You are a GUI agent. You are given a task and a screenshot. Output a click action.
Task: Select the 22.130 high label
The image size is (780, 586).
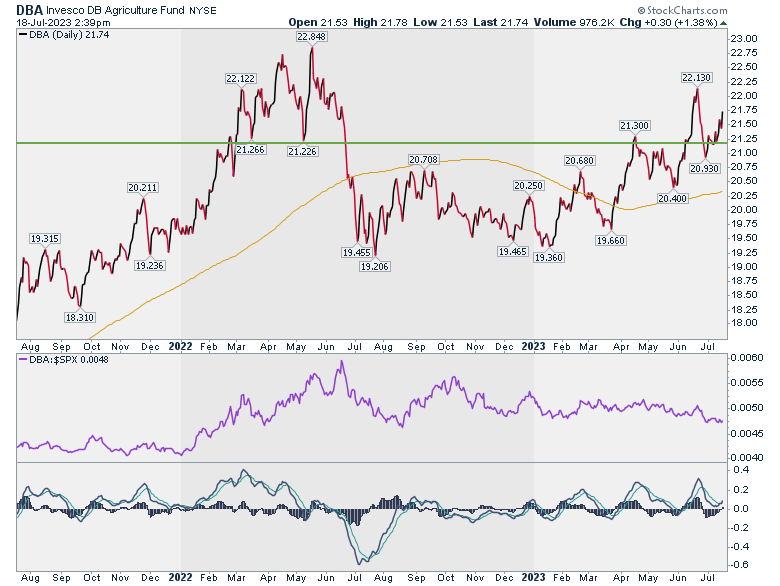tap(696, 78)
